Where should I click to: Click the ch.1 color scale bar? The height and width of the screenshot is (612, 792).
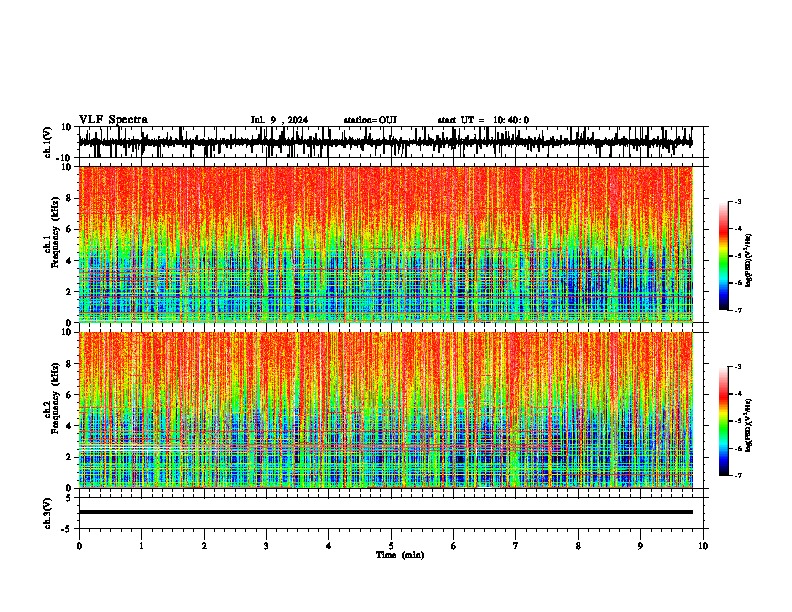click(724, 256)
